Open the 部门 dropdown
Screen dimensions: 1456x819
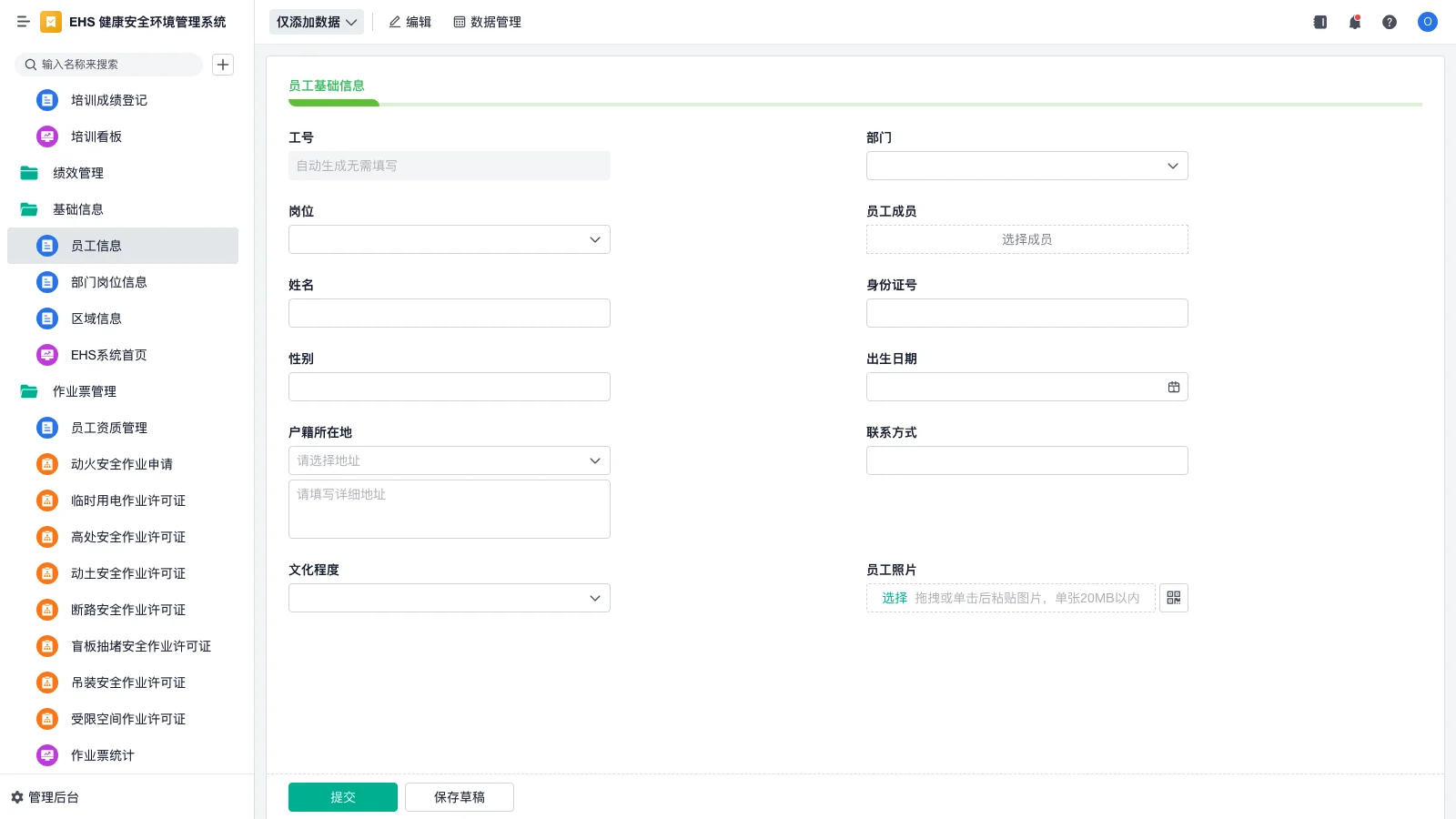click(1026, 166)
